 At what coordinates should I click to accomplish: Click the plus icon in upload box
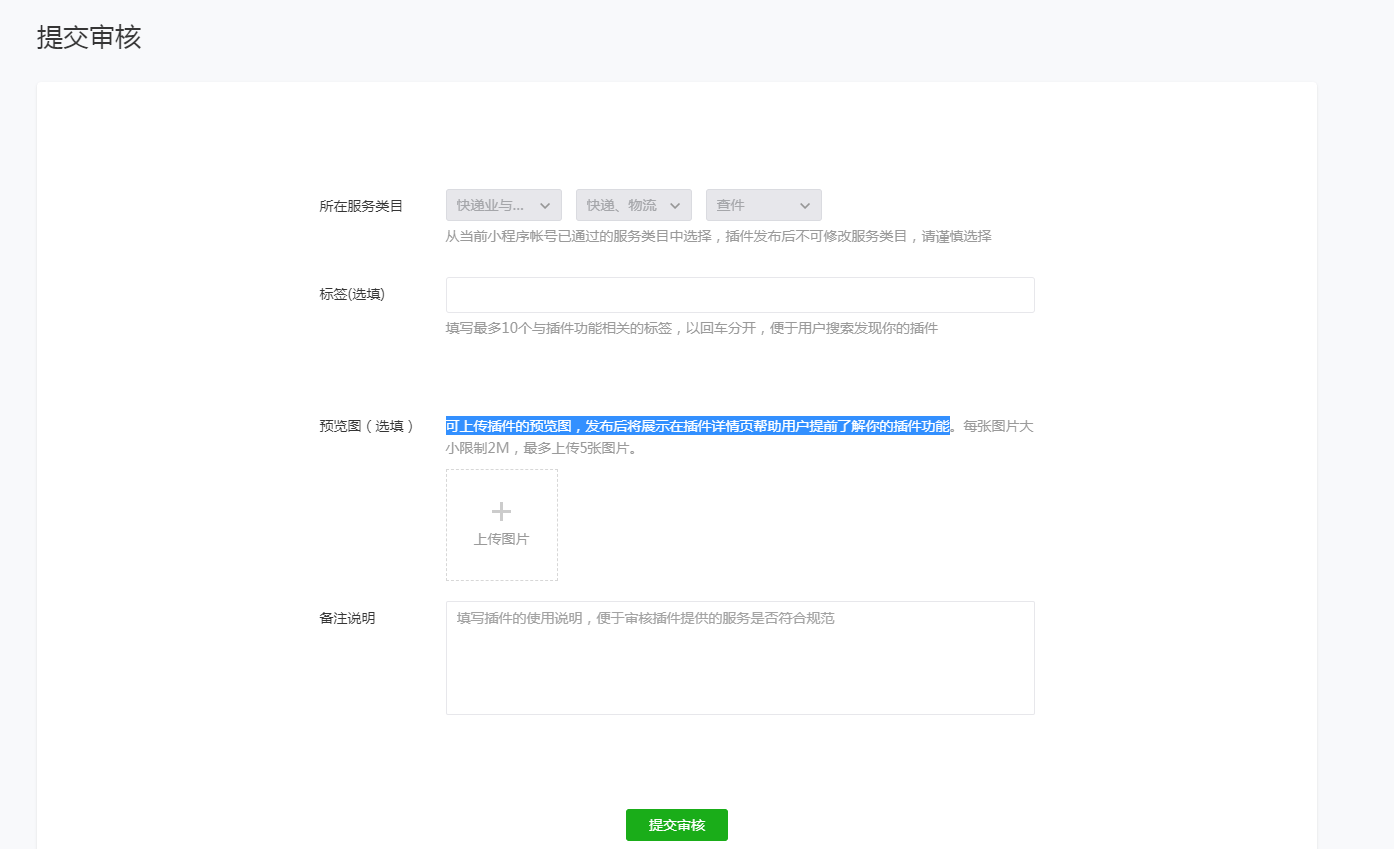coord(501,512)
